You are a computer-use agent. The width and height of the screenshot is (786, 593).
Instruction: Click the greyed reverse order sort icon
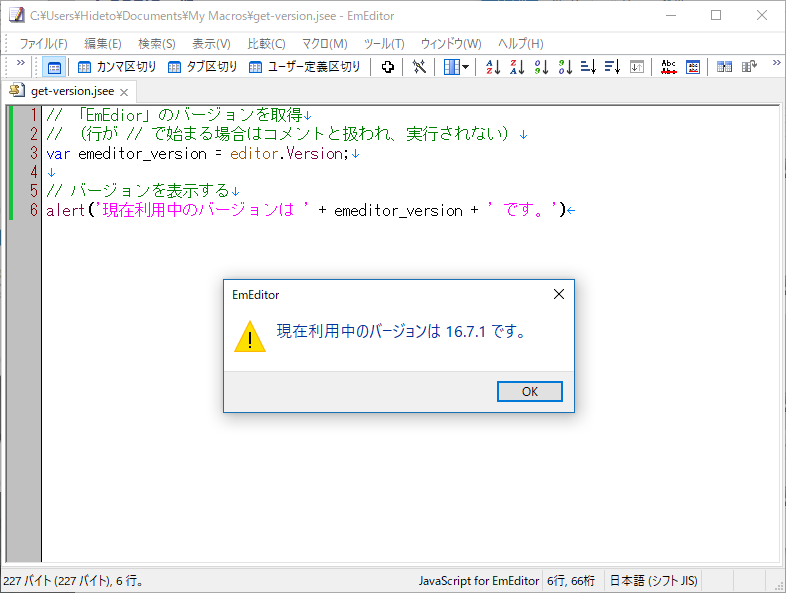(637, 67)
